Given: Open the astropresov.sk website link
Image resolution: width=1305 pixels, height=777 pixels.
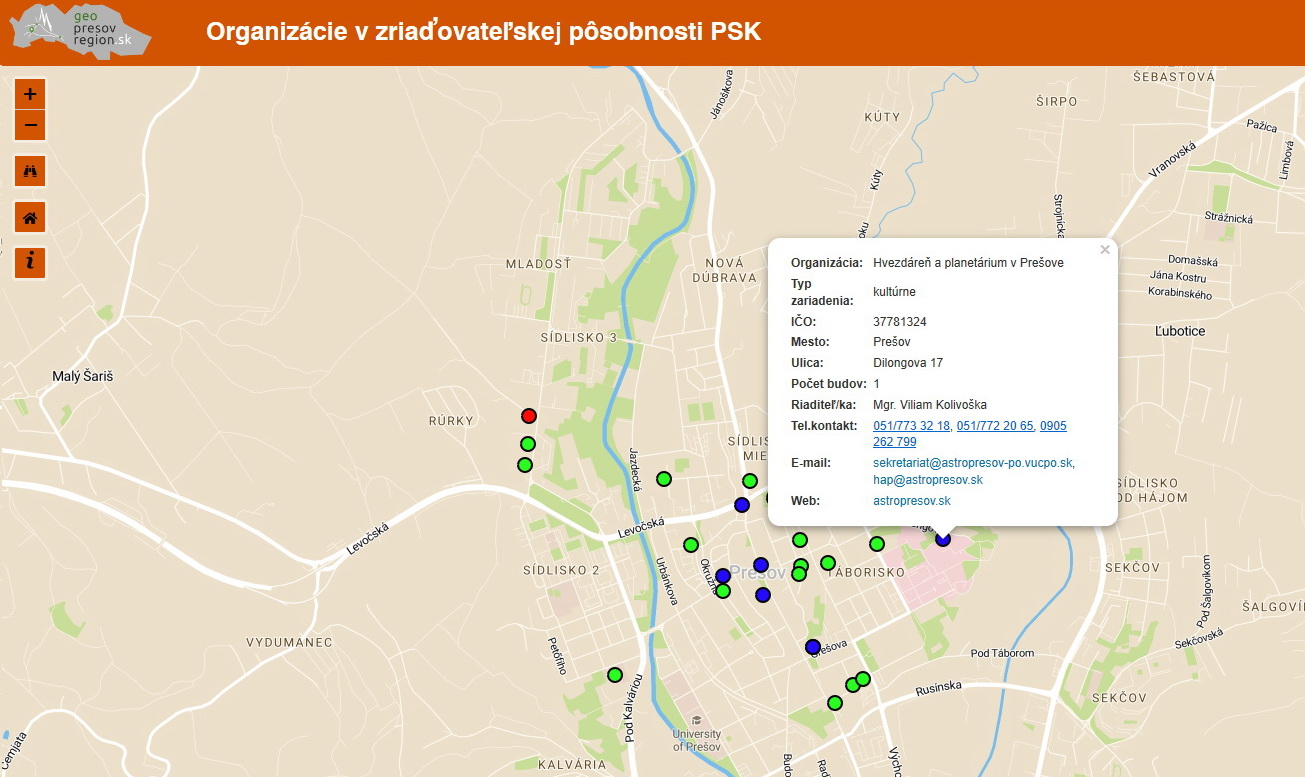Looking at the screenshot, I should [x=912, y=501].
